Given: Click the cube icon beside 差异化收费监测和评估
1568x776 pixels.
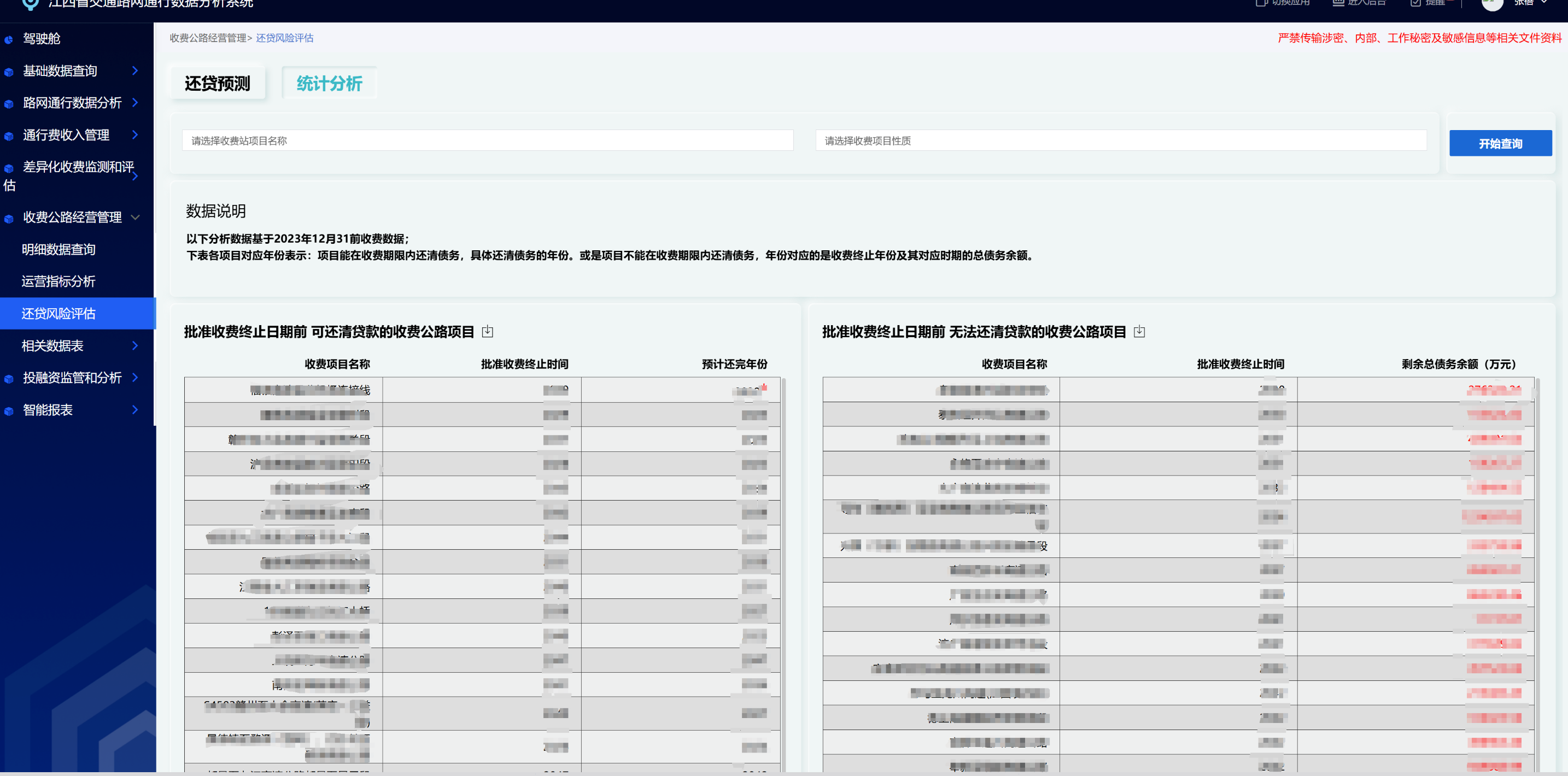Looking at the screenshot, I should (9, 168).
